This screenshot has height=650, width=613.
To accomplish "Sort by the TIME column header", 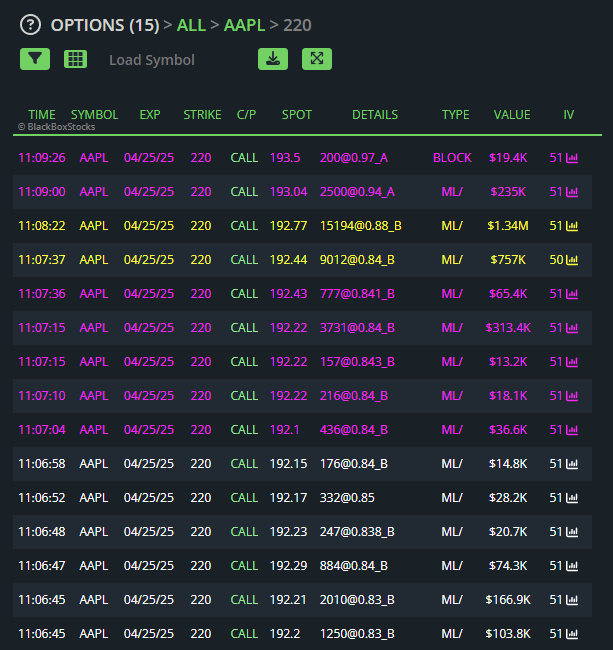I will point(42,115).
